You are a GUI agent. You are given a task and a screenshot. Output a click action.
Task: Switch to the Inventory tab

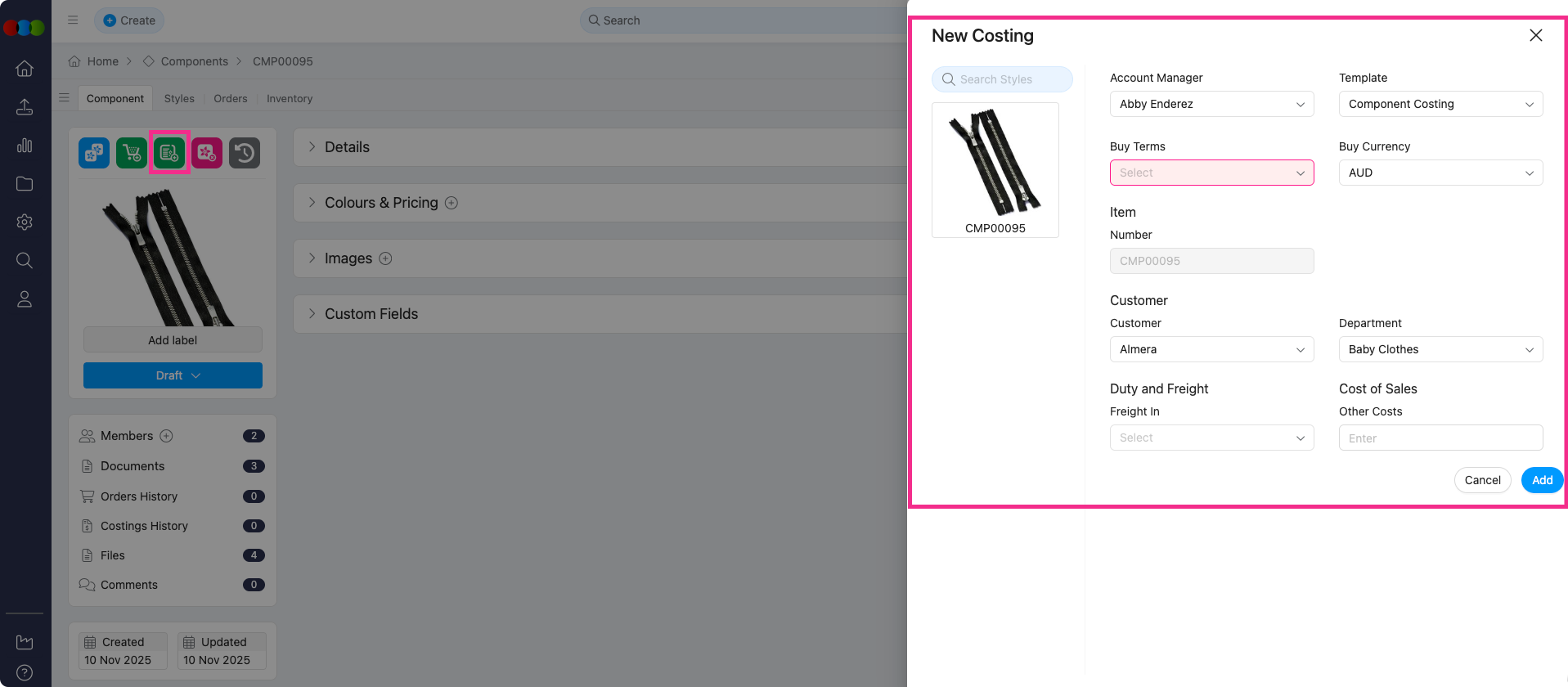290,98
